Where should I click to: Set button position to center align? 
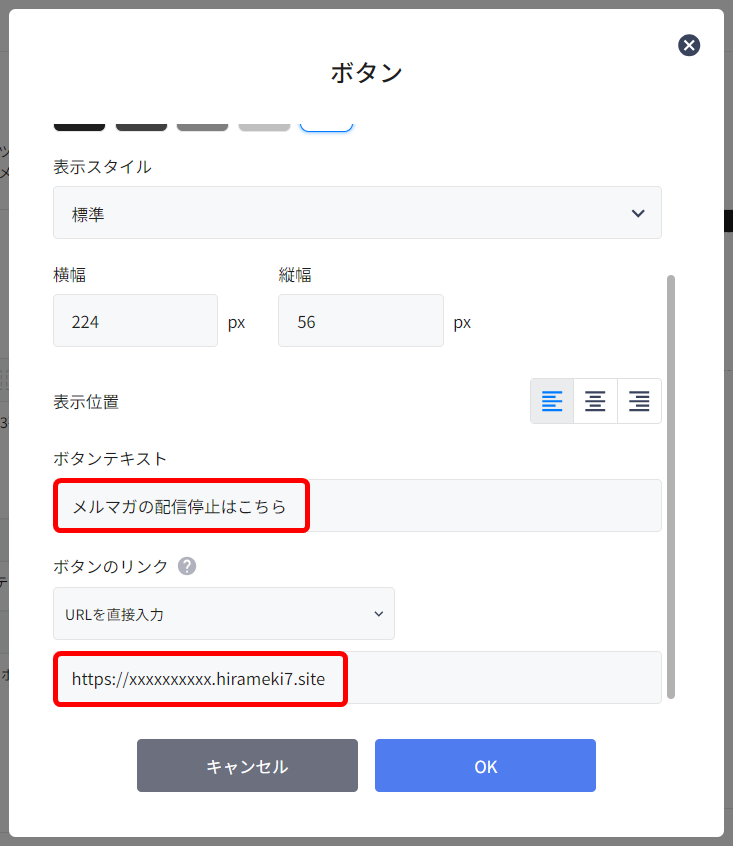(x=595, y=402)
